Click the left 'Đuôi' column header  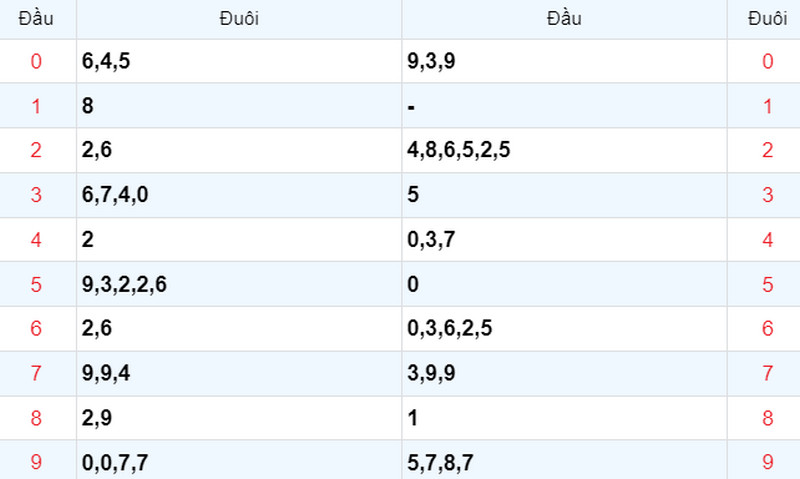click(x=239, y=19)
